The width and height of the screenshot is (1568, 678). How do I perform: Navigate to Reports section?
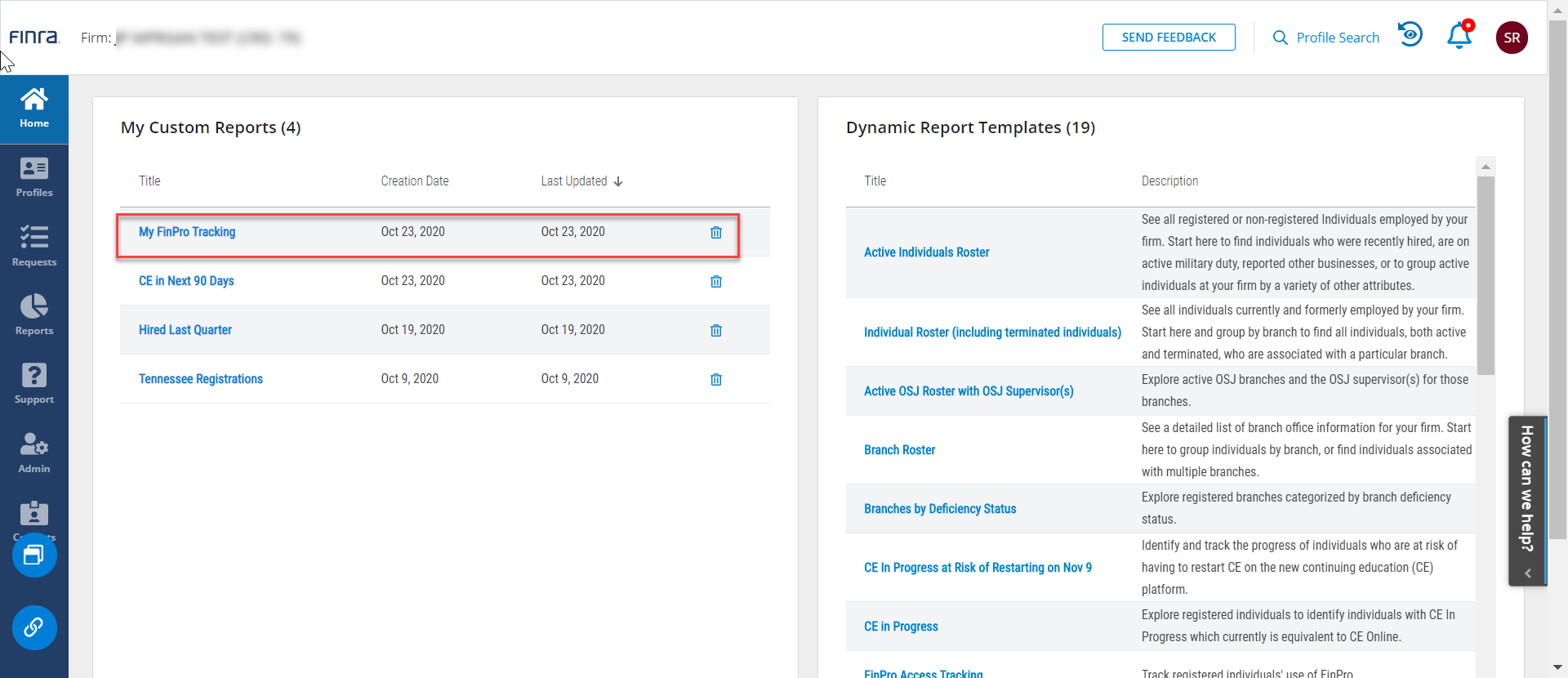[x=34, y=315]
